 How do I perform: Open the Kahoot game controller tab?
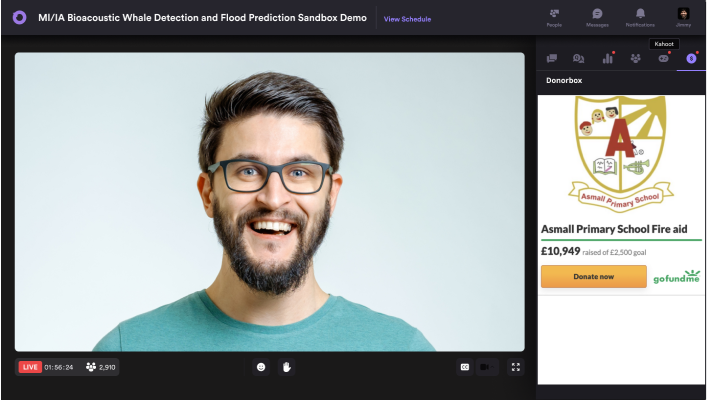(663, 59)
